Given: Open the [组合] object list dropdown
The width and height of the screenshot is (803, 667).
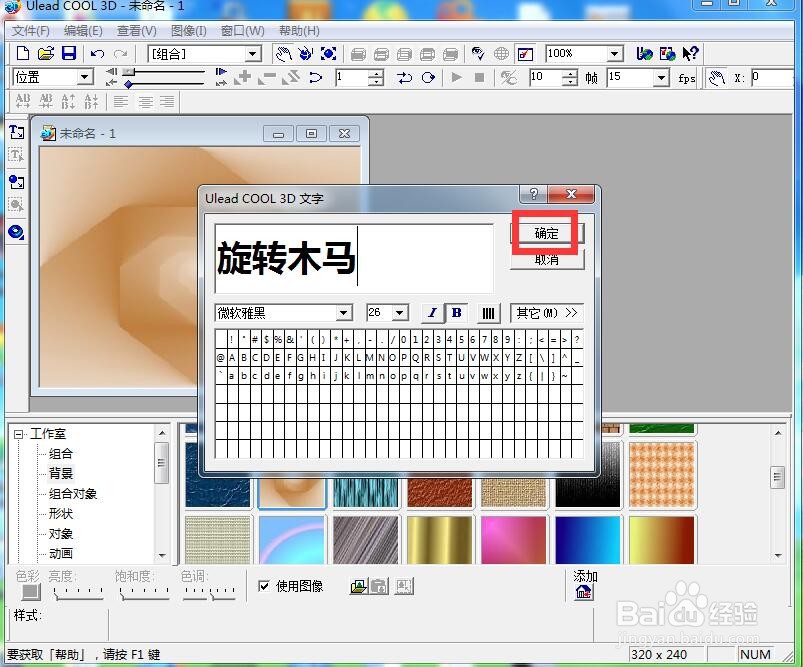Looking at the screenshot, I should point(252,54).
